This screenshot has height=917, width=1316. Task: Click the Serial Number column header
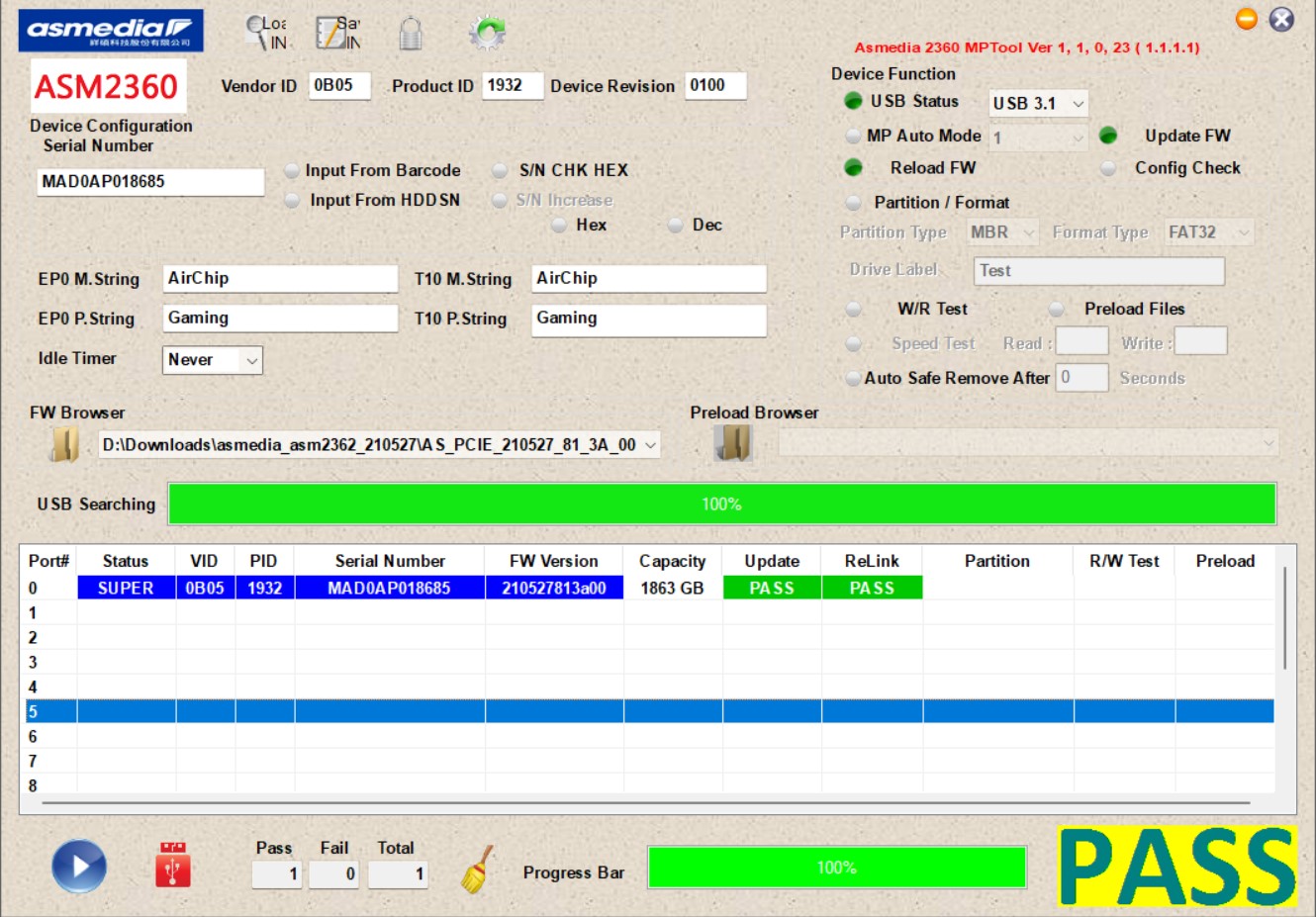click(390, 561)
